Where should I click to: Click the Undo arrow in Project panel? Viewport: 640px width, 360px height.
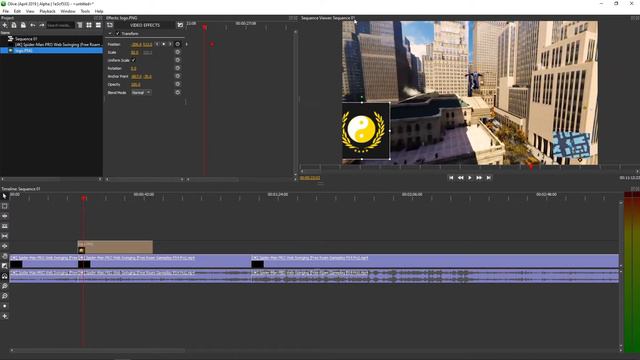[33, 25]
